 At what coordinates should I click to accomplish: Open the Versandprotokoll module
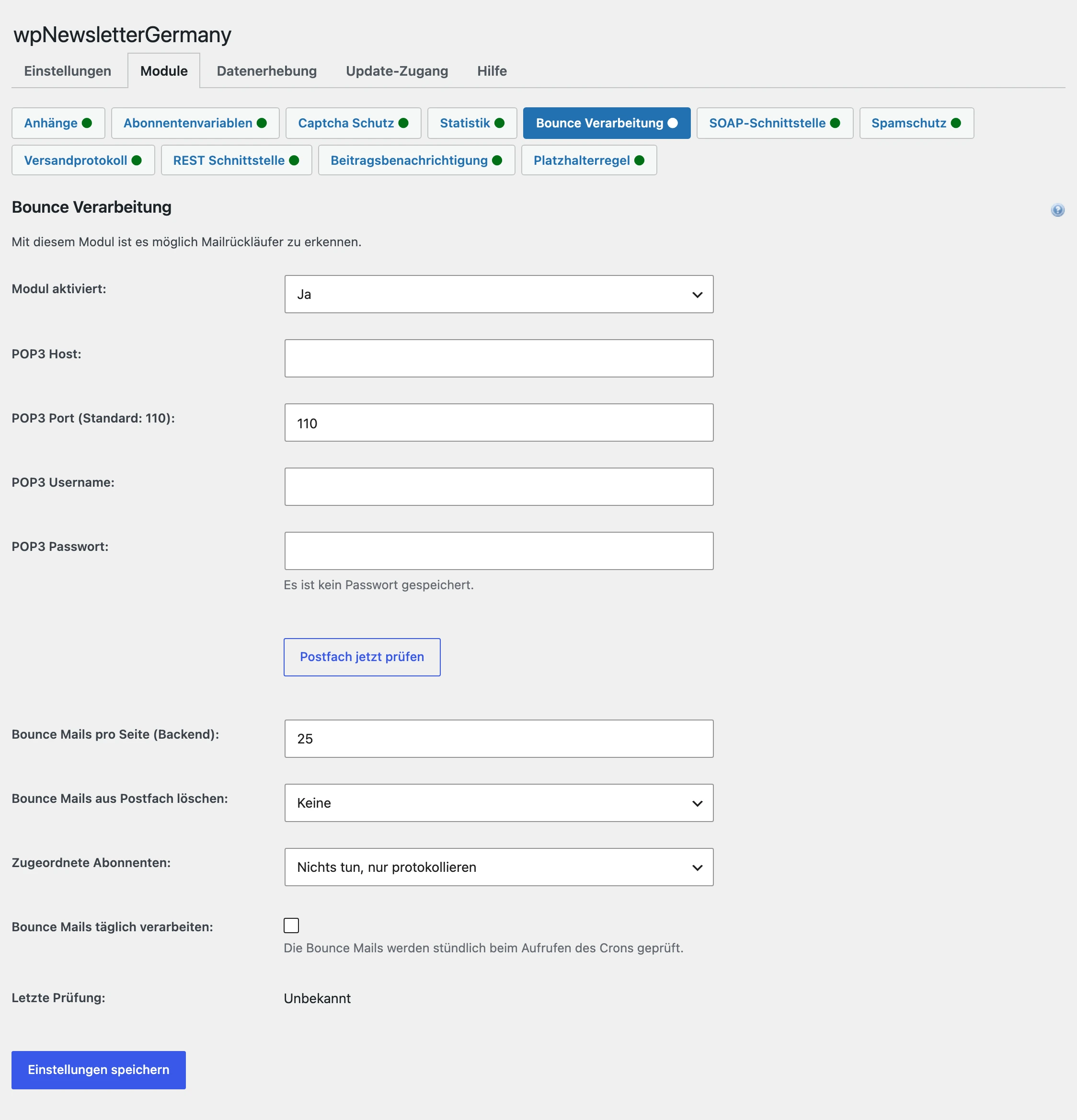[x=83, y=160]
